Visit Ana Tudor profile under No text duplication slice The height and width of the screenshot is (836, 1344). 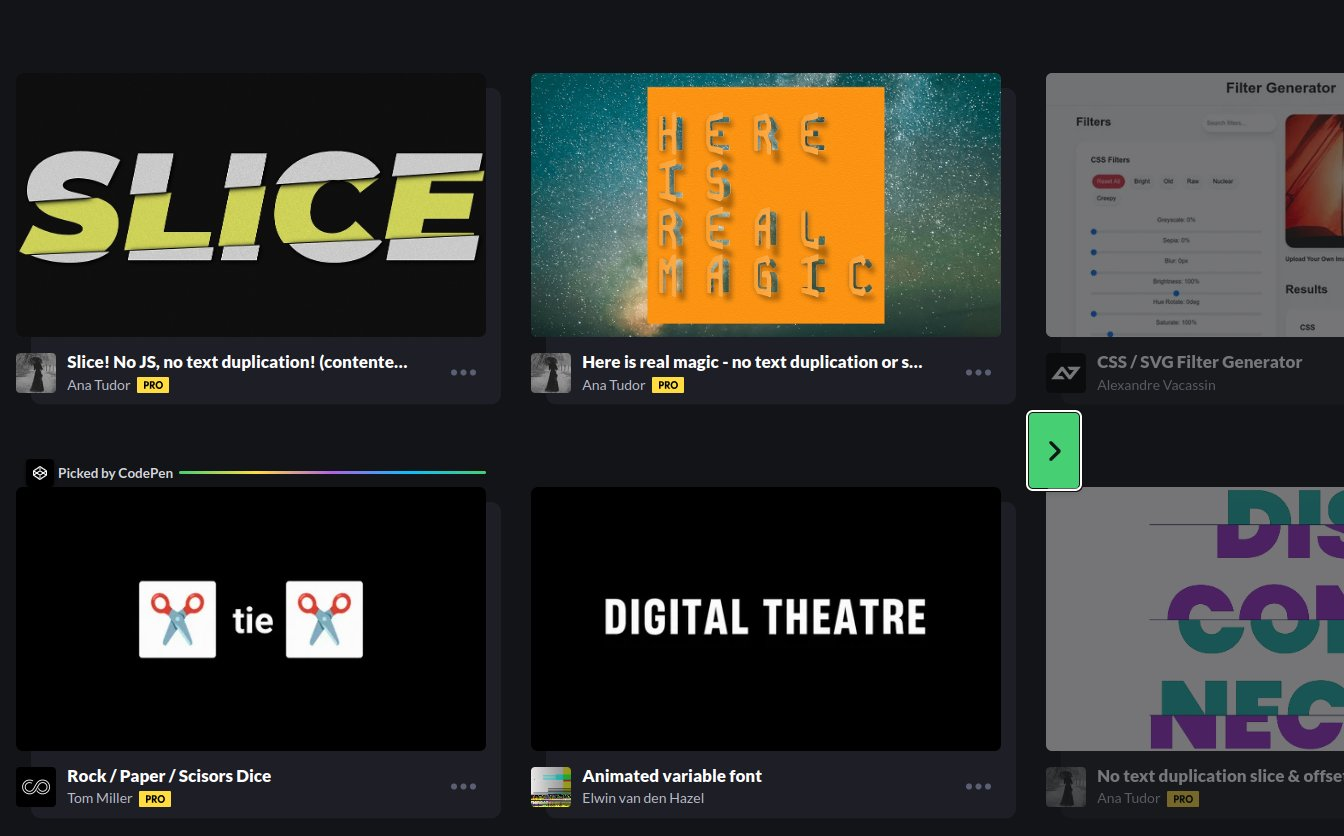pos(1129,799)
